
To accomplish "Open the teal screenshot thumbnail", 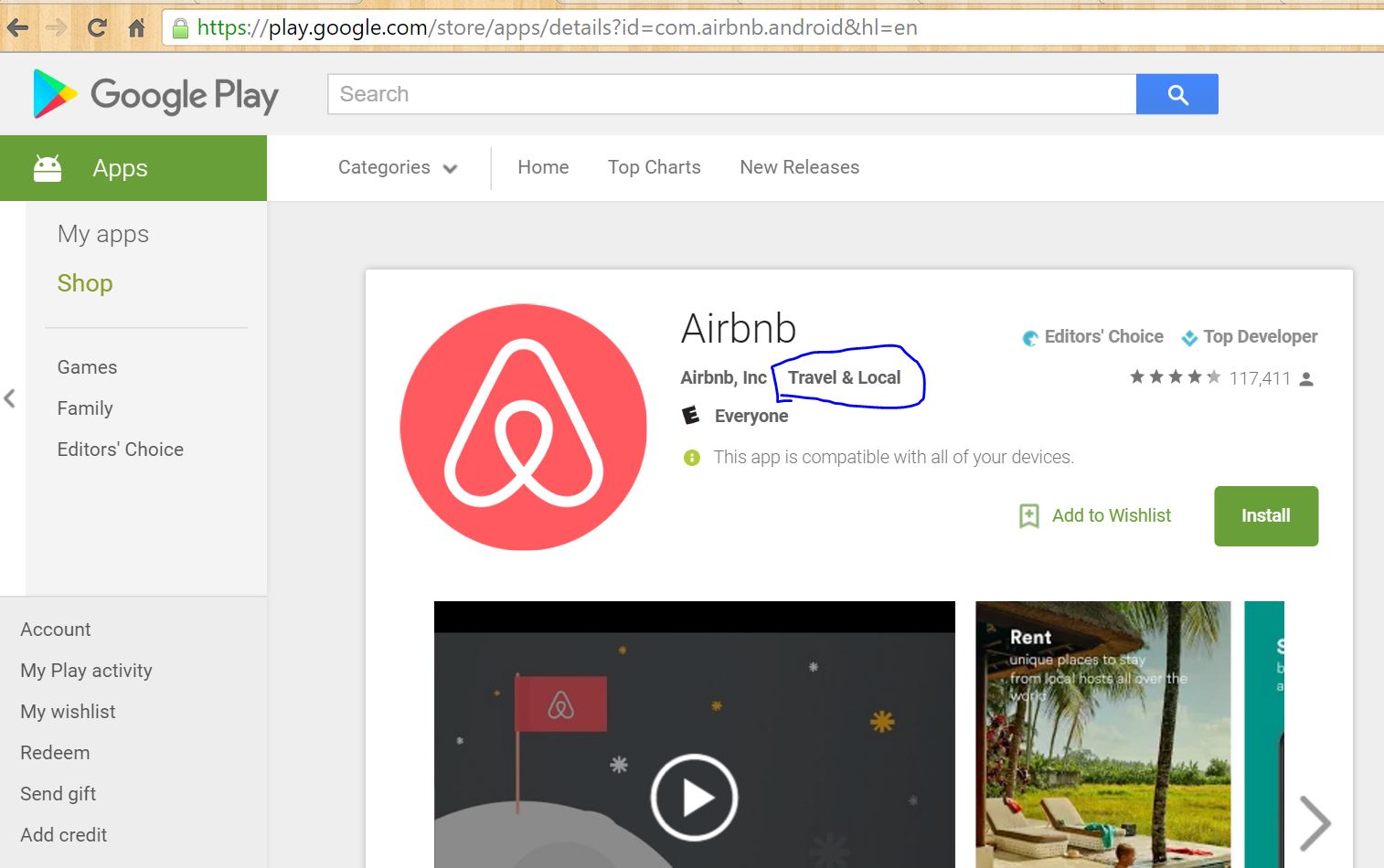I will click(1264, 735).
